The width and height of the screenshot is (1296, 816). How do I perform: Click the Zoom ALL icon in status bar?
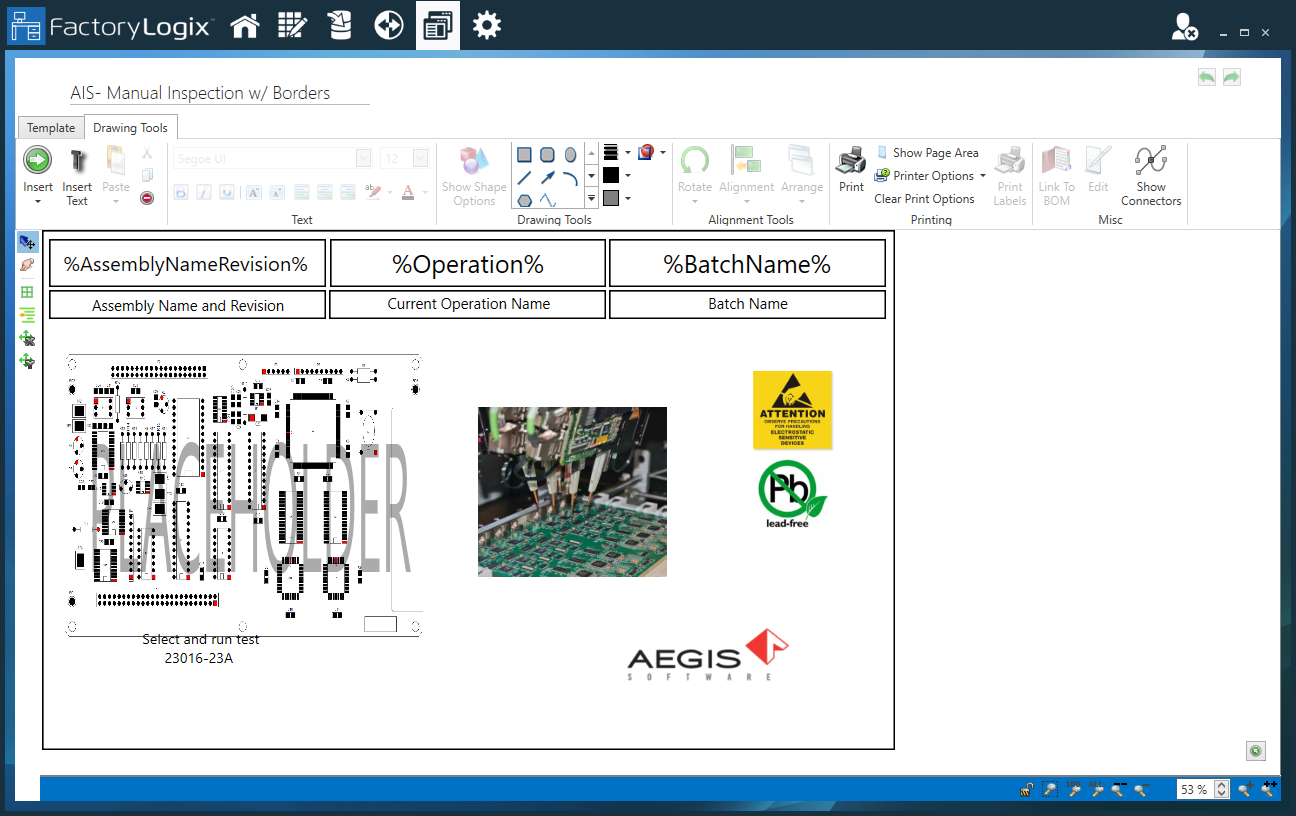[1096, 789]
